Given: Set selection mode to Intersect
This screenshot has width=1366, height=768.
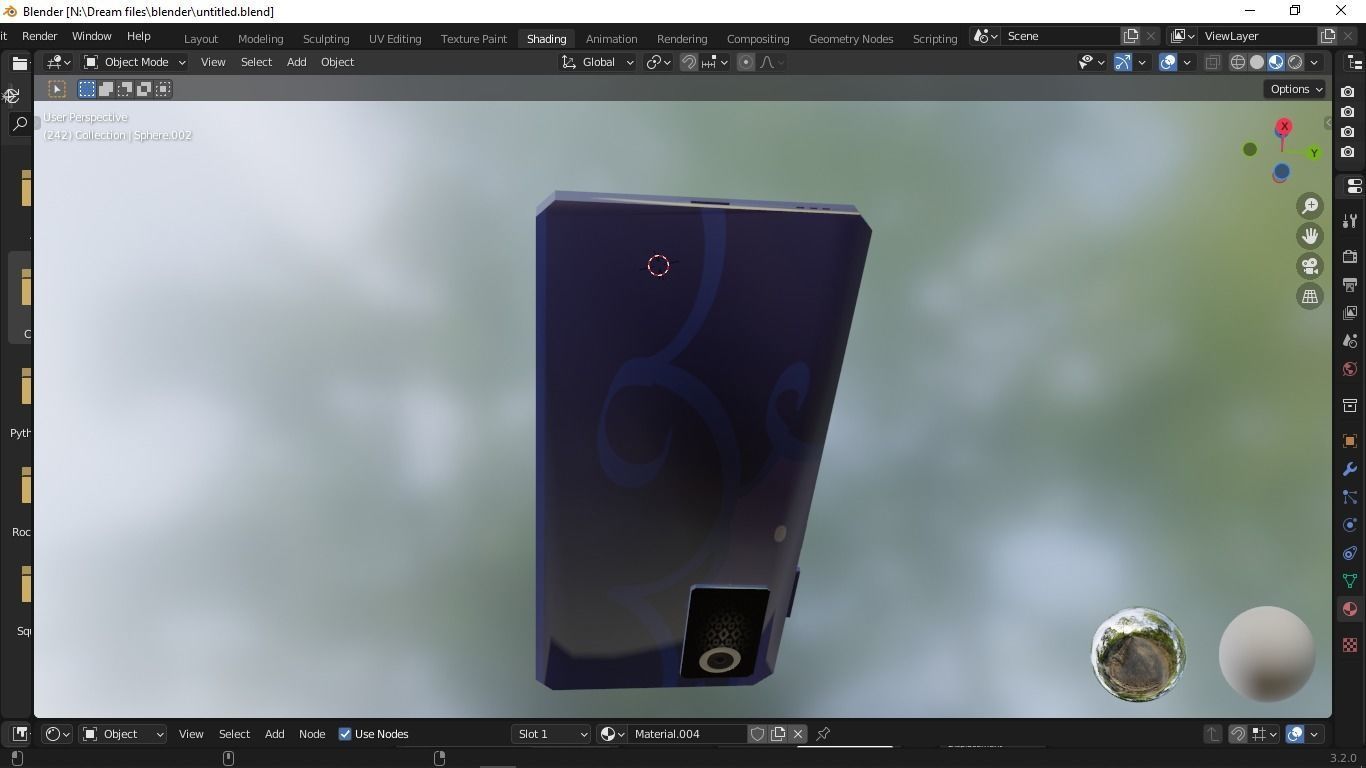Looking at the screenshot, I should pyautogui.click(x=163, y=89).
